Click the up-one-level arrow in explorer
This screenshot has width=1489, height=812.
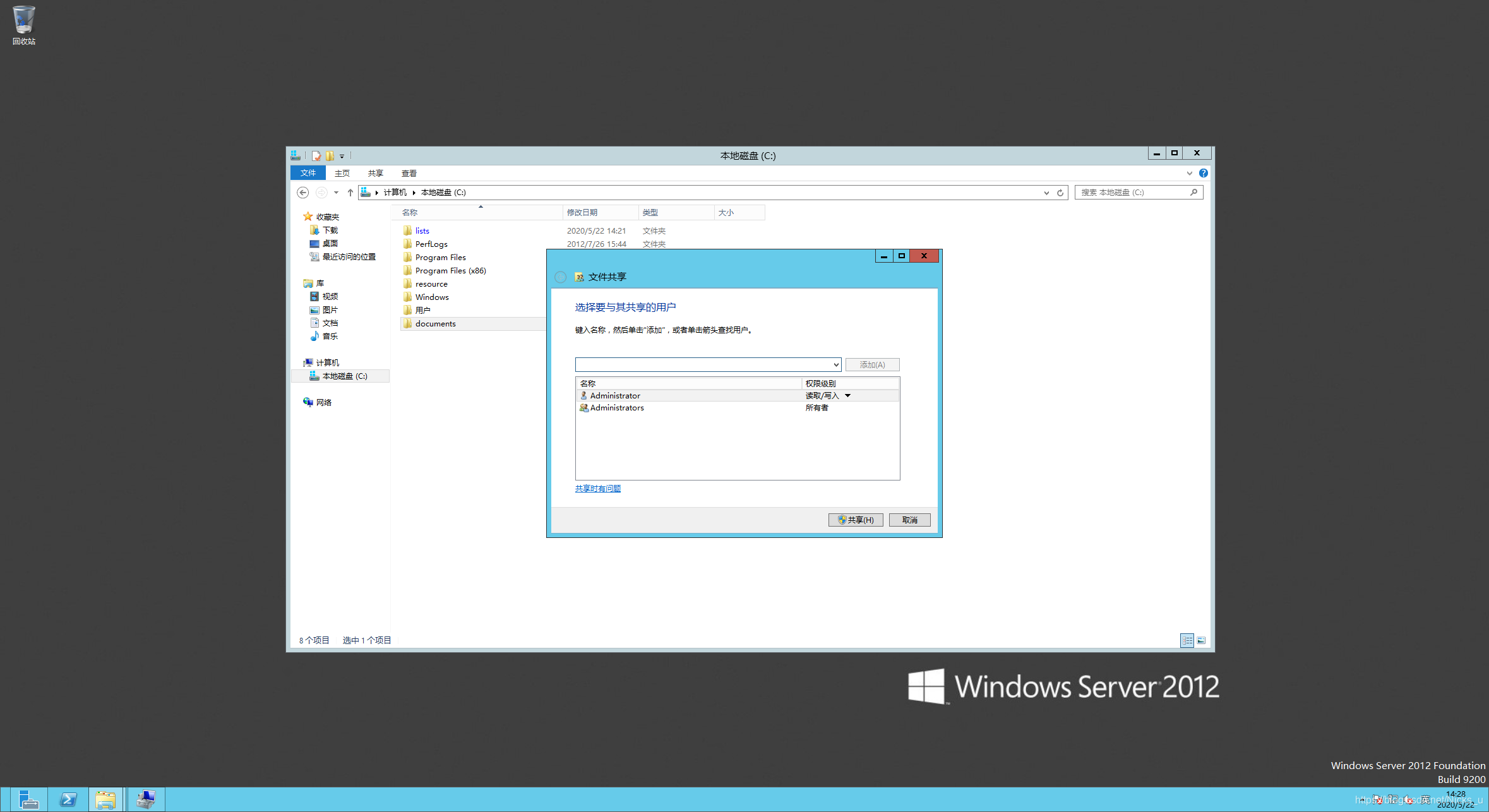pos(350,193)
